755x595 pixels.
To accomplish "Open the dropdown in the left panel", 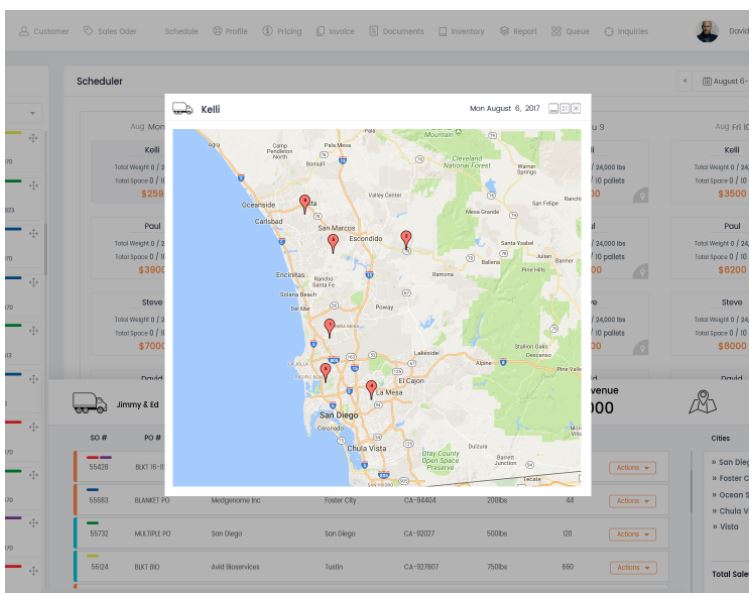I will 24,113.
